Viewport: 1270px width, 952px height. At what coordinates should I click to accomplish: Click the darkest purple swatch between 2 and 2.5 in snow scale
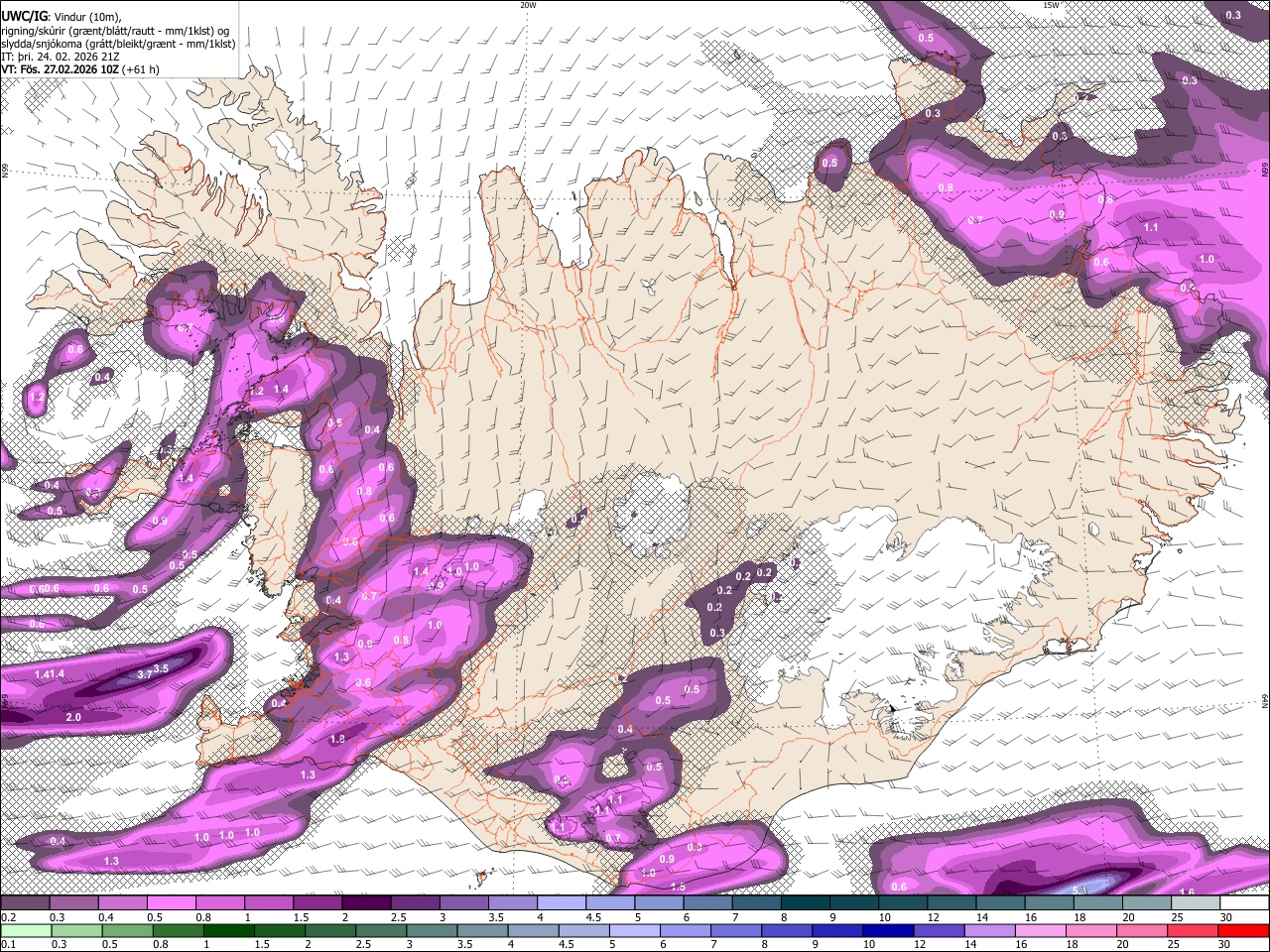366,903
